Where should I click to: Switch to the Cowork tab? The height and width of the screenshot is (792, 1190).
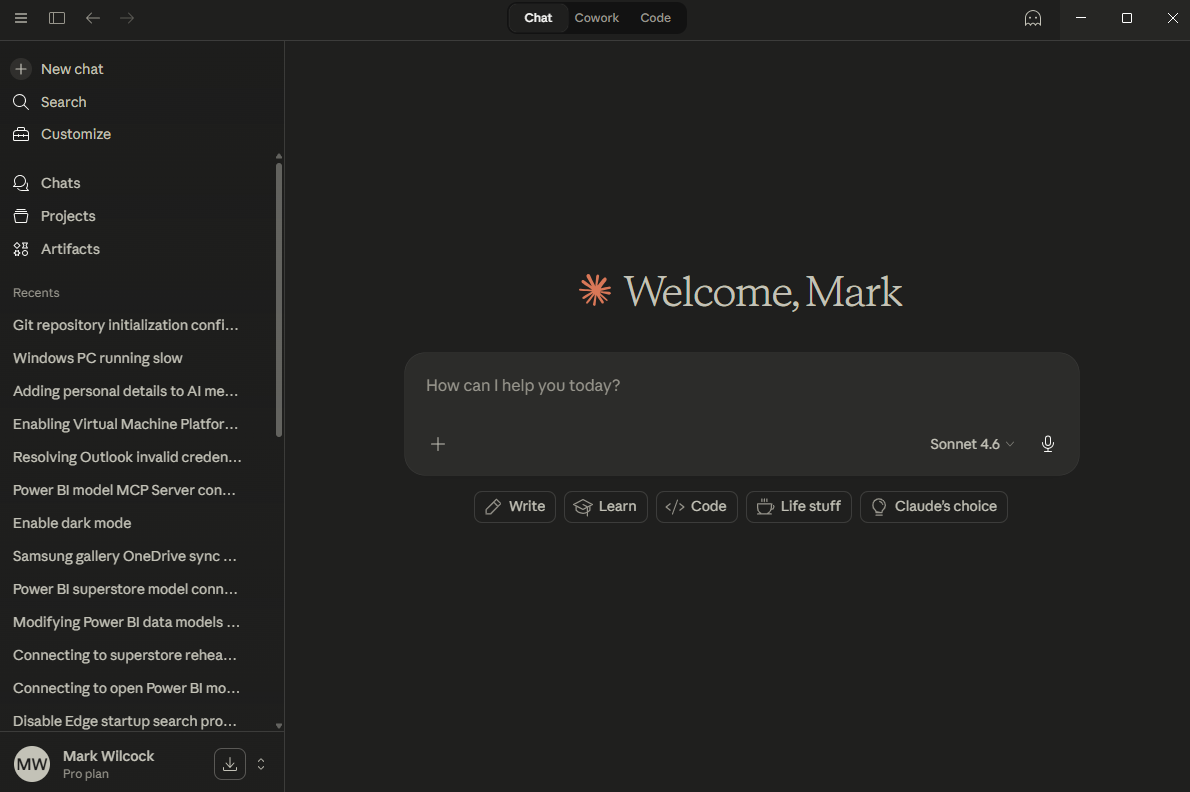click(596, 18)
